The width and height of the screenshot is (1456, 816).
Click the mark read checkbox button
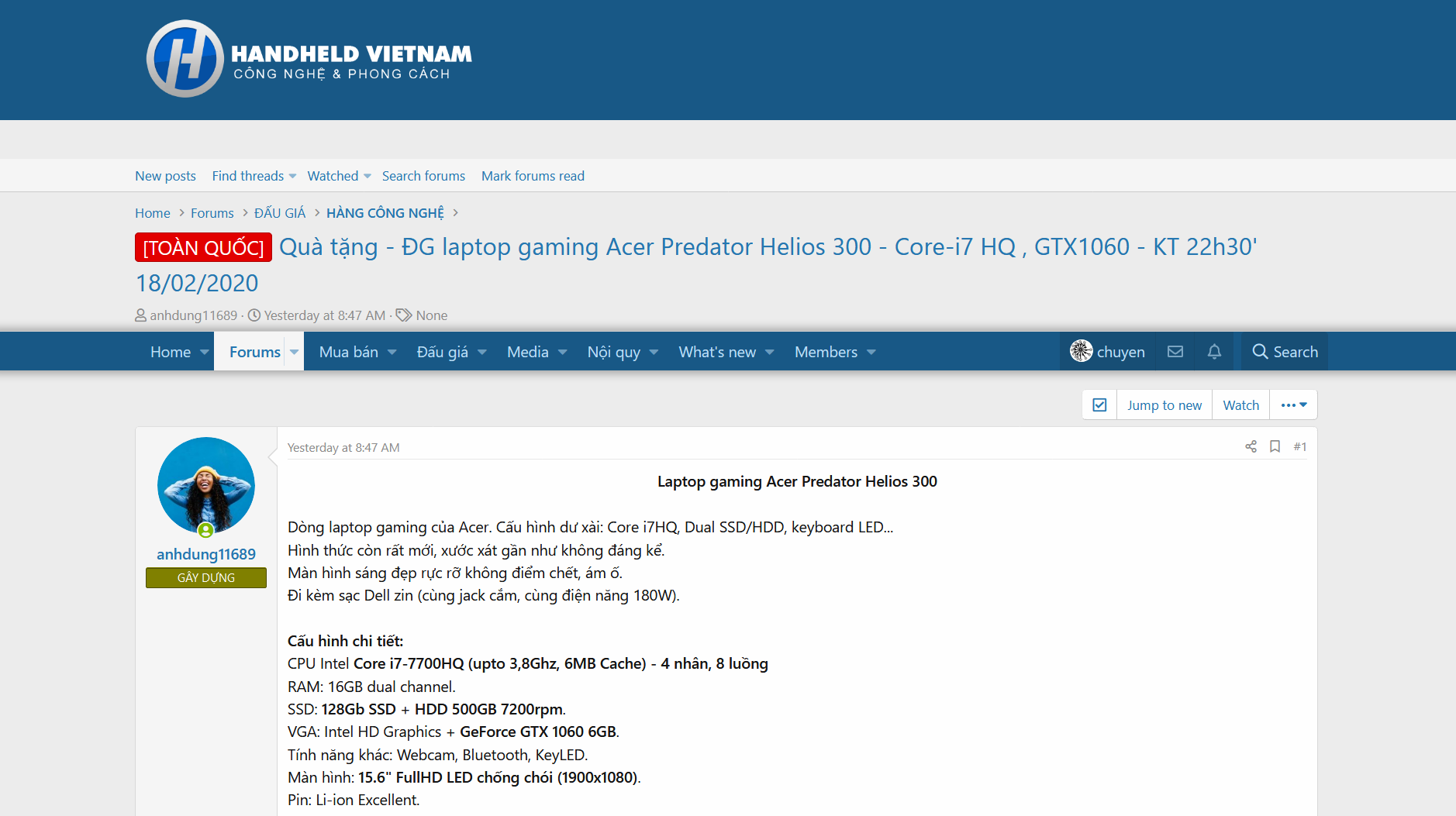(1099, 405)
